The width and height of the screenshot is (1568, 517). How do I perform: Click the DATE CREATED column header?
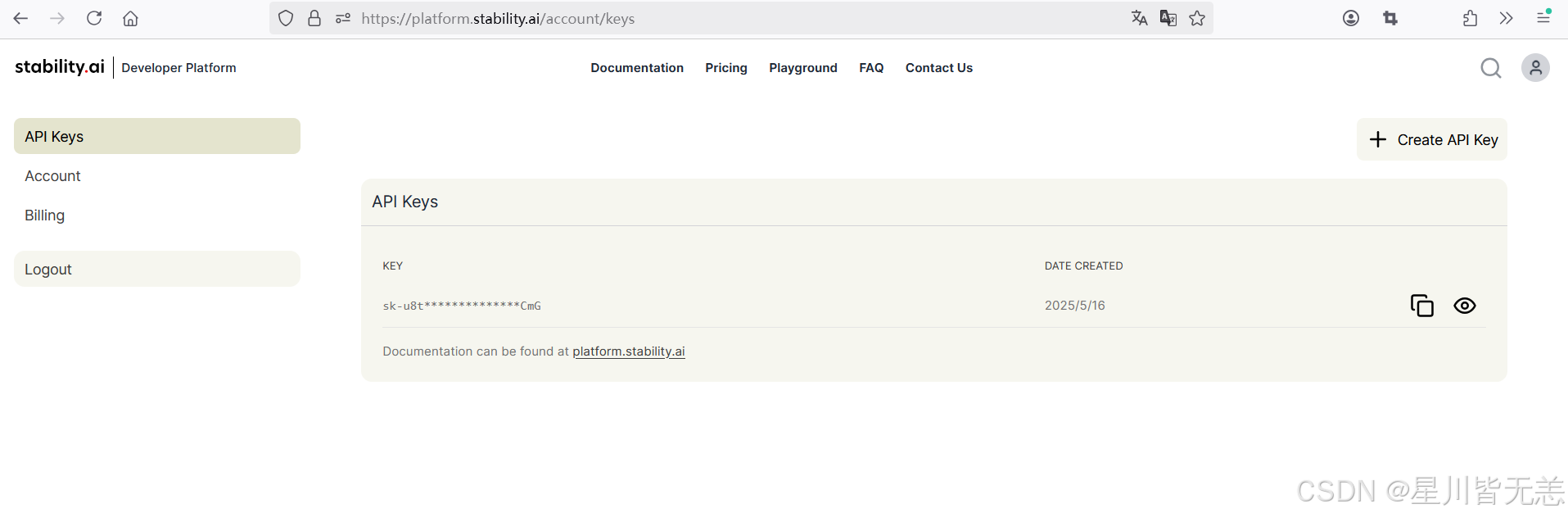(1083, 266)
